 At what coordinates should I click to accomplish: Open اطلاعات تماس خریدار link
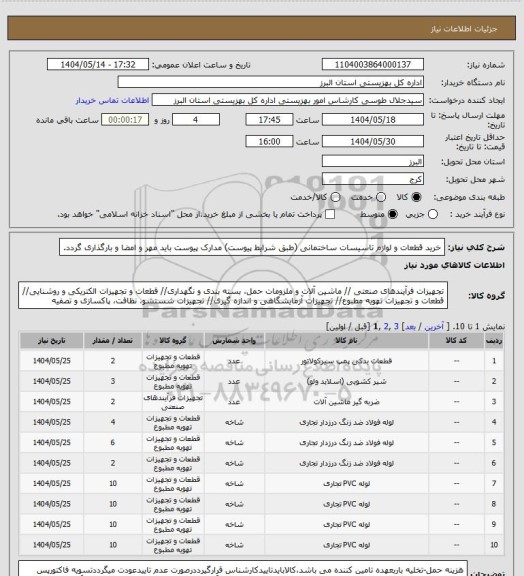(112, 100)
